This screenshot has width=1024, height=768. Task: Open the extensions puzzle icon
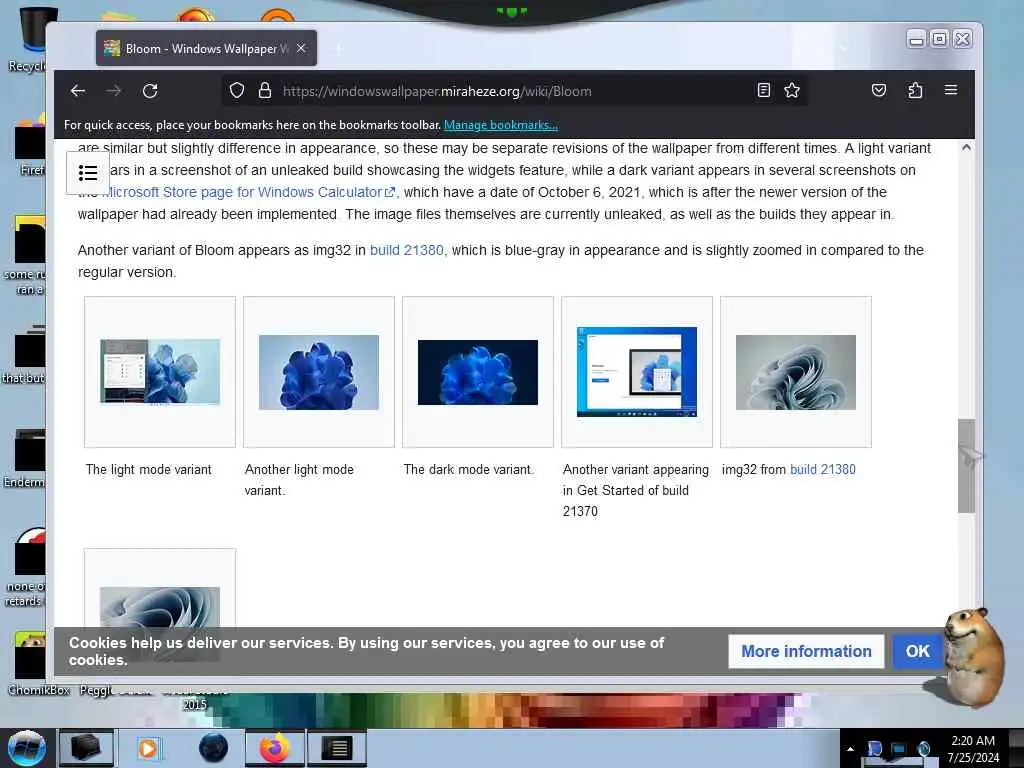click(915, 90)
